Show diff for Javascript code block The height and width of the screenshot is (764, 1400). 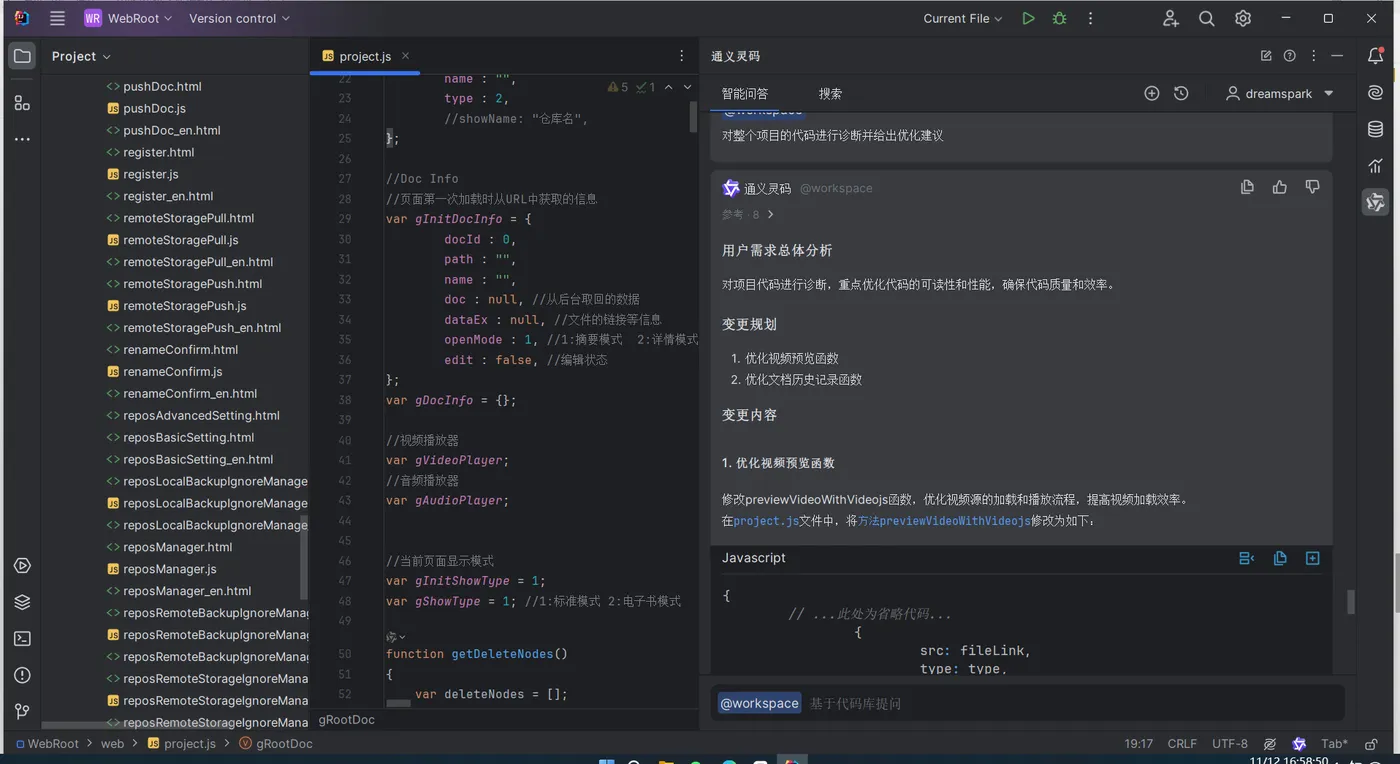(x=1247, y=558)
